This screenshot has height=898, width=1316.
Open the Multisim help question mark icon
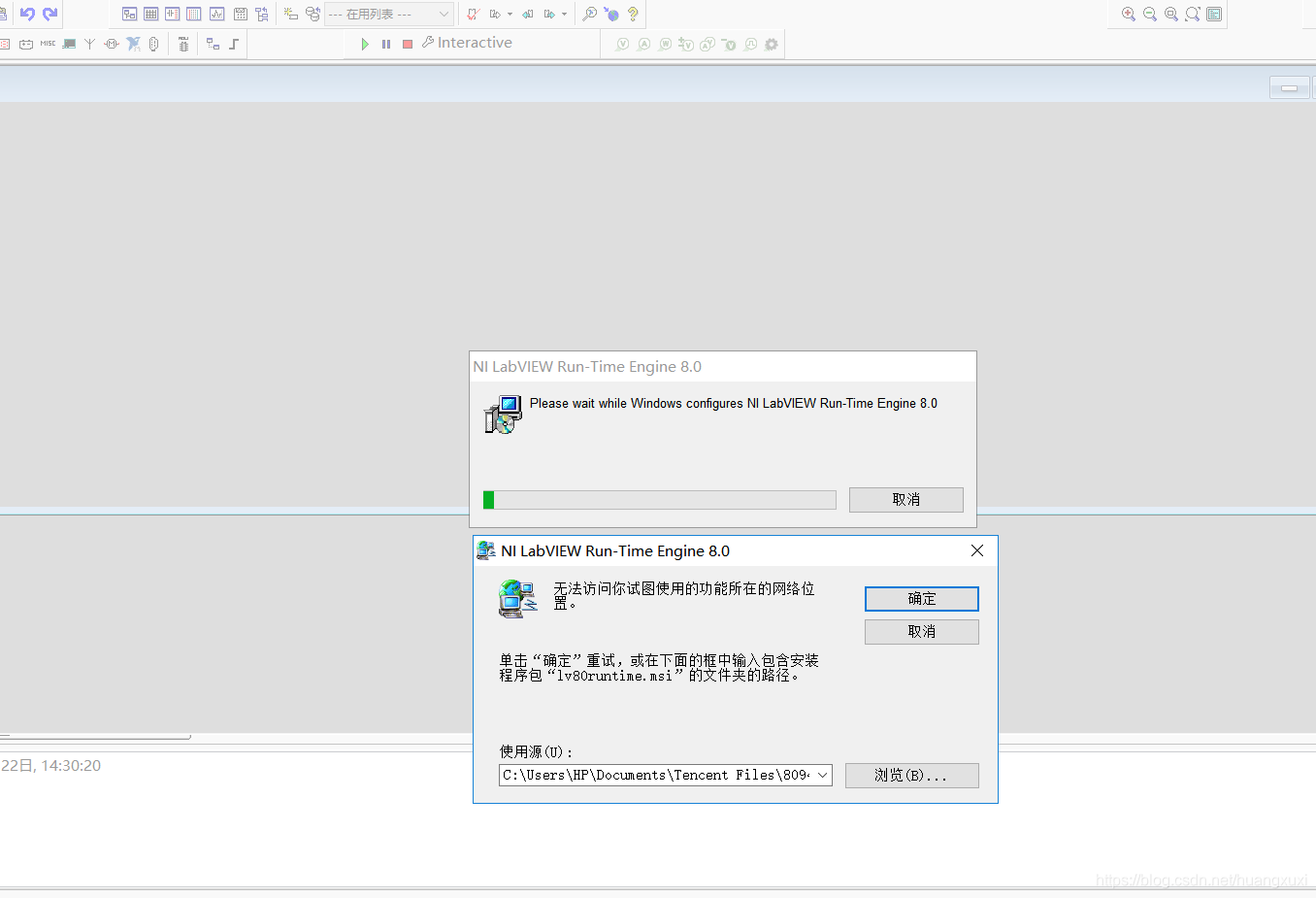click(632, 14)
